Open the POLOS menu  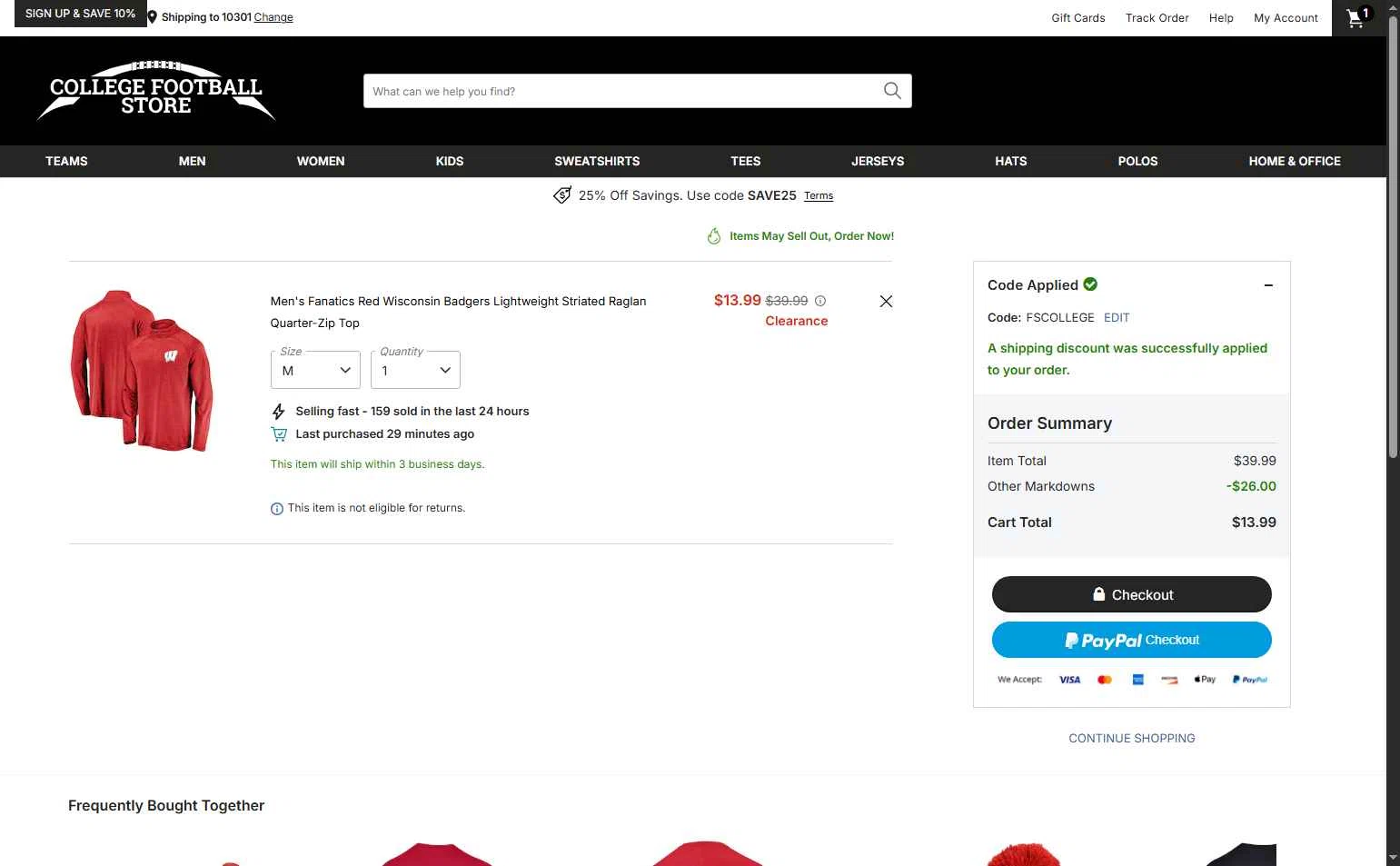[1137, 161]
